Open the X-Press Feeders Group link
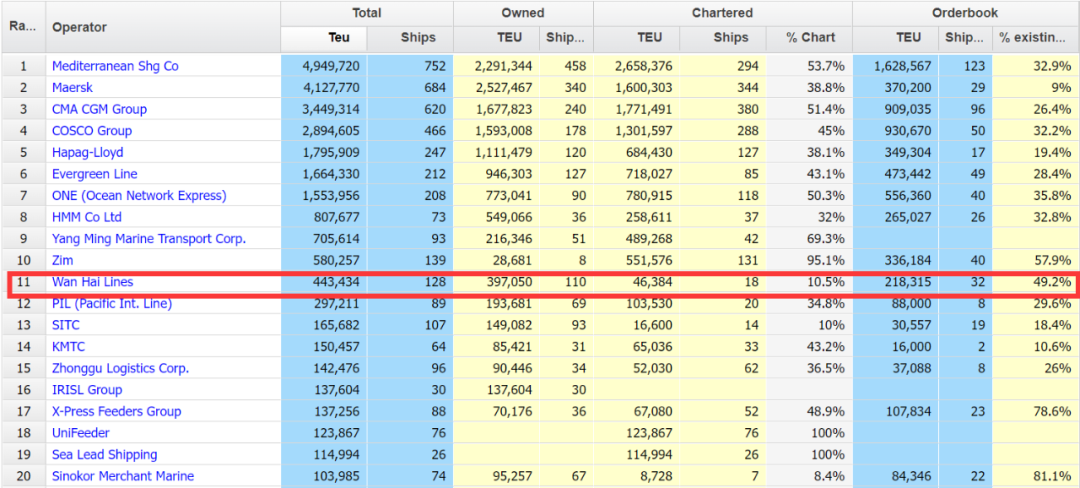 (116, 411)
